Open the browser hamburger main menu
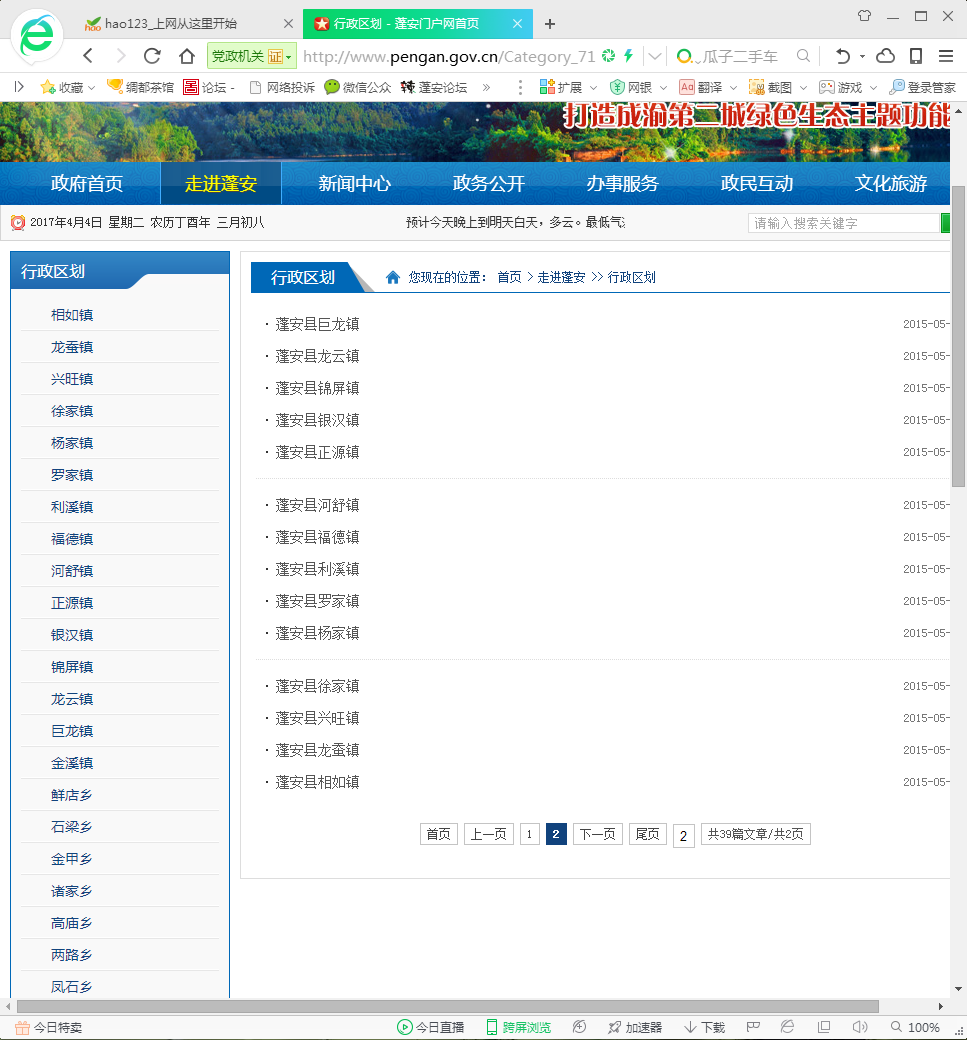 click(945, 56)
